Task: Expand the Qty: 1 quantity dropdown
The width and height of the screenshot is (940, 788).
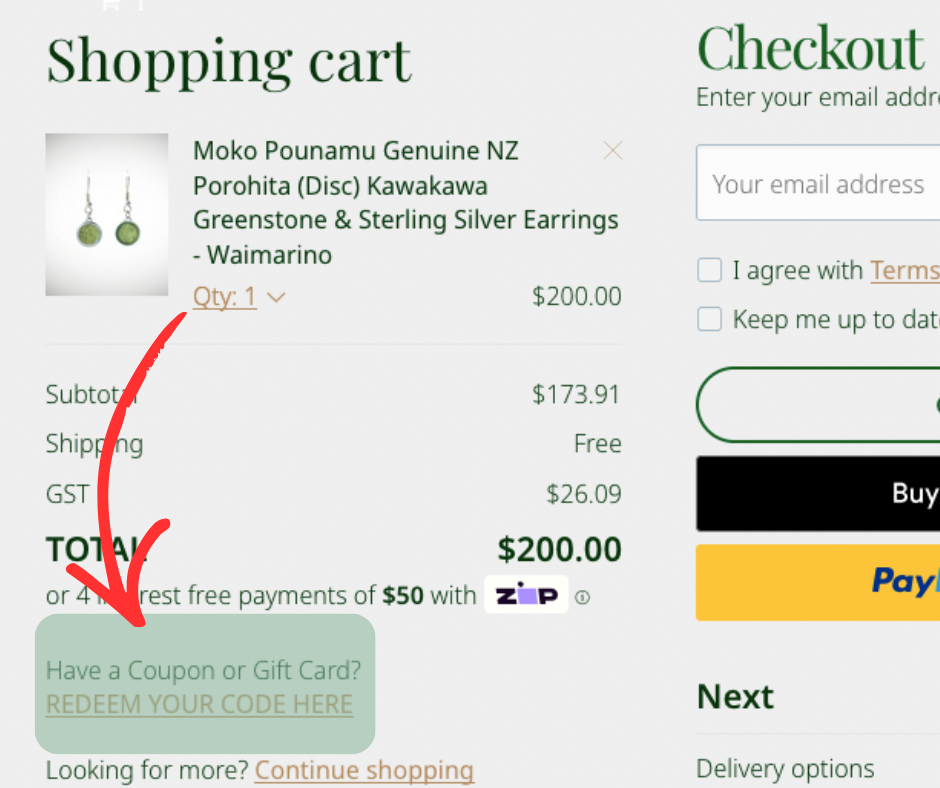Action: pyautogui.click(x=225, y=297)
